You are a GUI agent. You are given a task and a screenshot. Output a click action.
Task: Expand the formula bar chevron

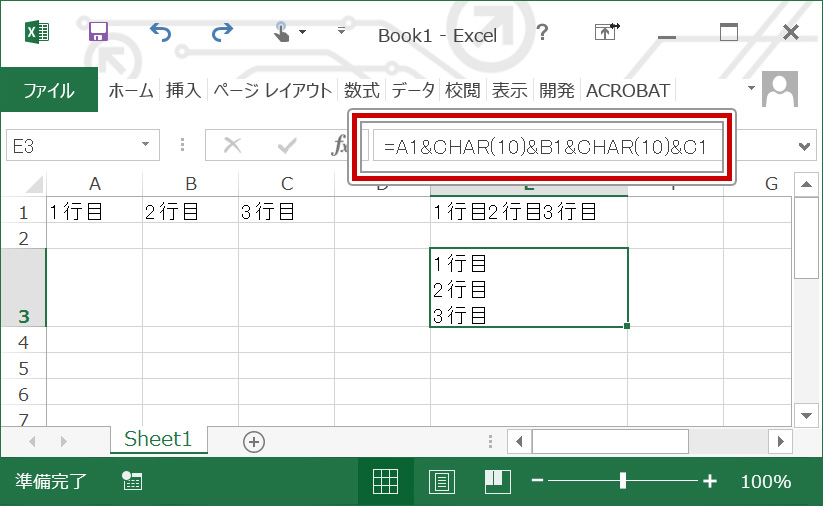point(804,146)
